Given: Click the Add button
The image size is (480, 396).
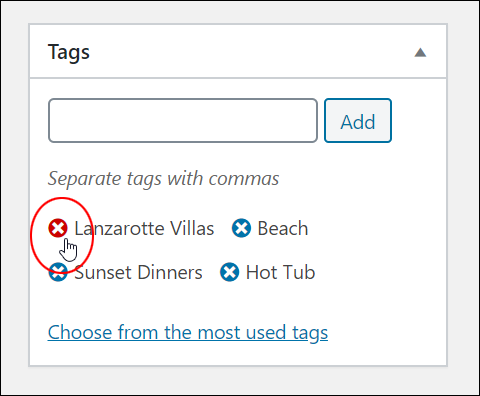Looking at the screenshot, I should coord(358,120).
